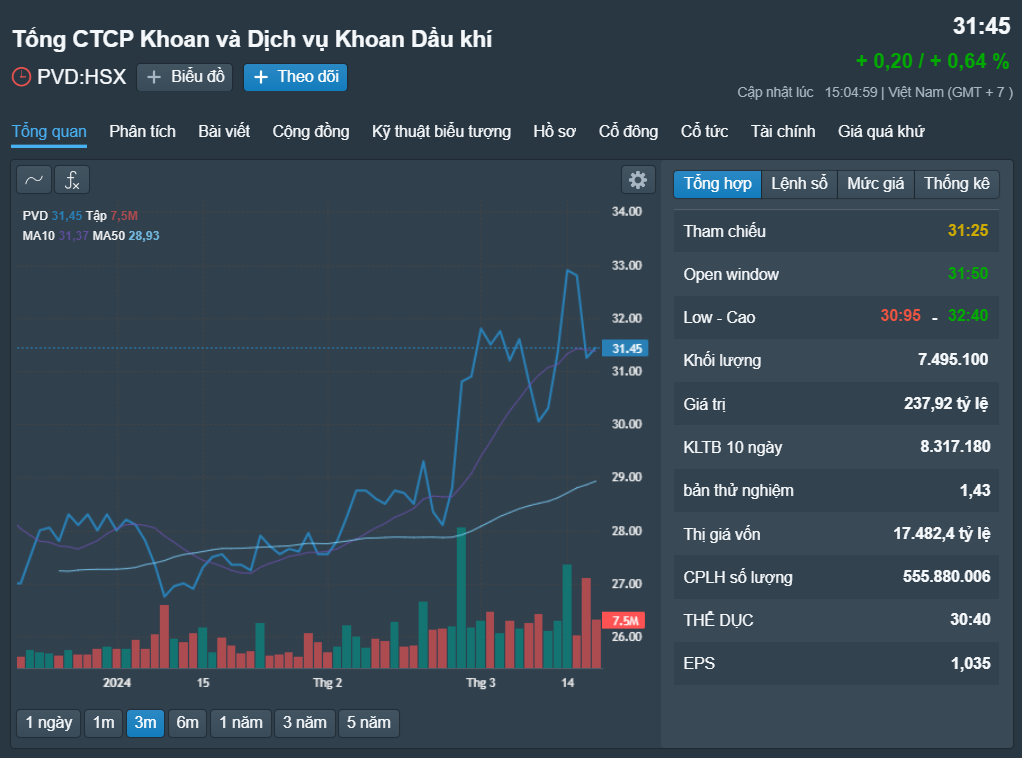Switch chart range to 6m
Viewport: 1022px width, 758px height.
point(187,723)
